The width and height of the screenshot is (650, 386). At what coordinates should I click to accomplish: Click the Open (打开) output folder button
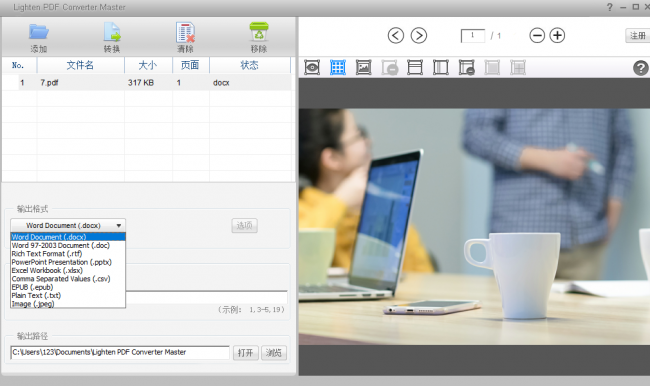(x=245, y=353)
